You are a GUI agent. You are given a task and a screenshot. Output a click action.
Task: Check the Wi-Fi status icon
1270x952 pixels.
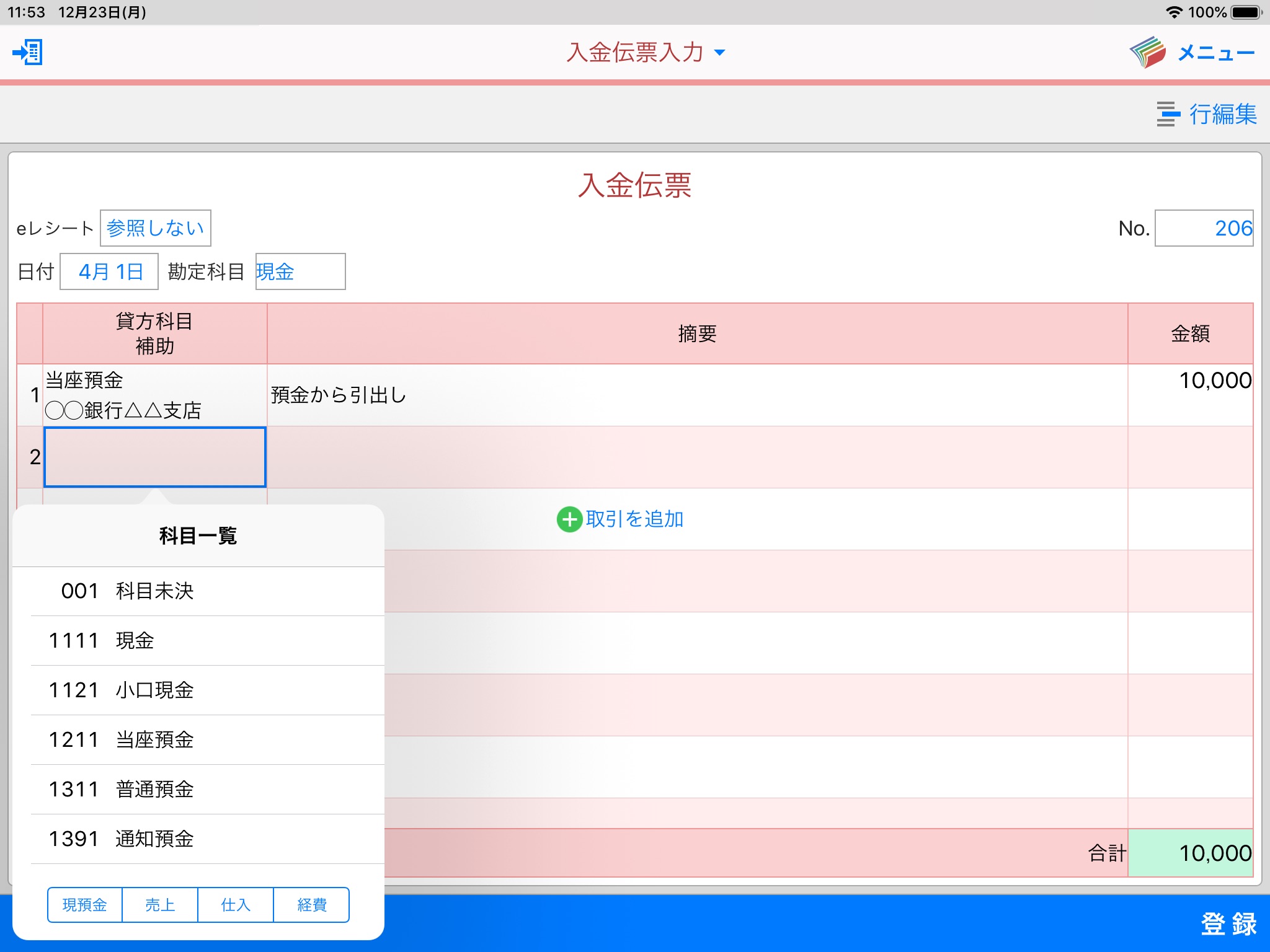point(1174,12)
